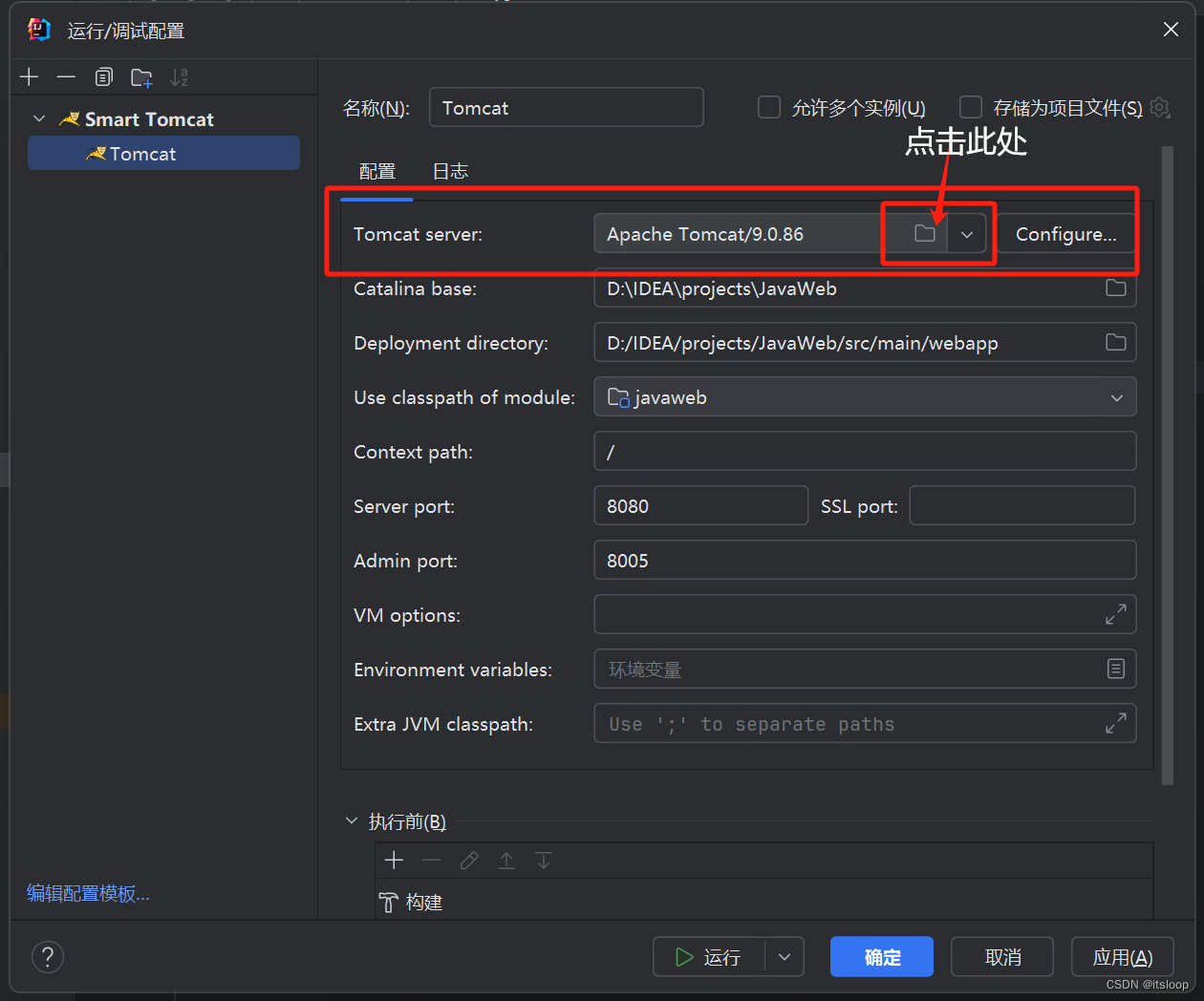Move before-launch task up

click(x=506, y=861)
